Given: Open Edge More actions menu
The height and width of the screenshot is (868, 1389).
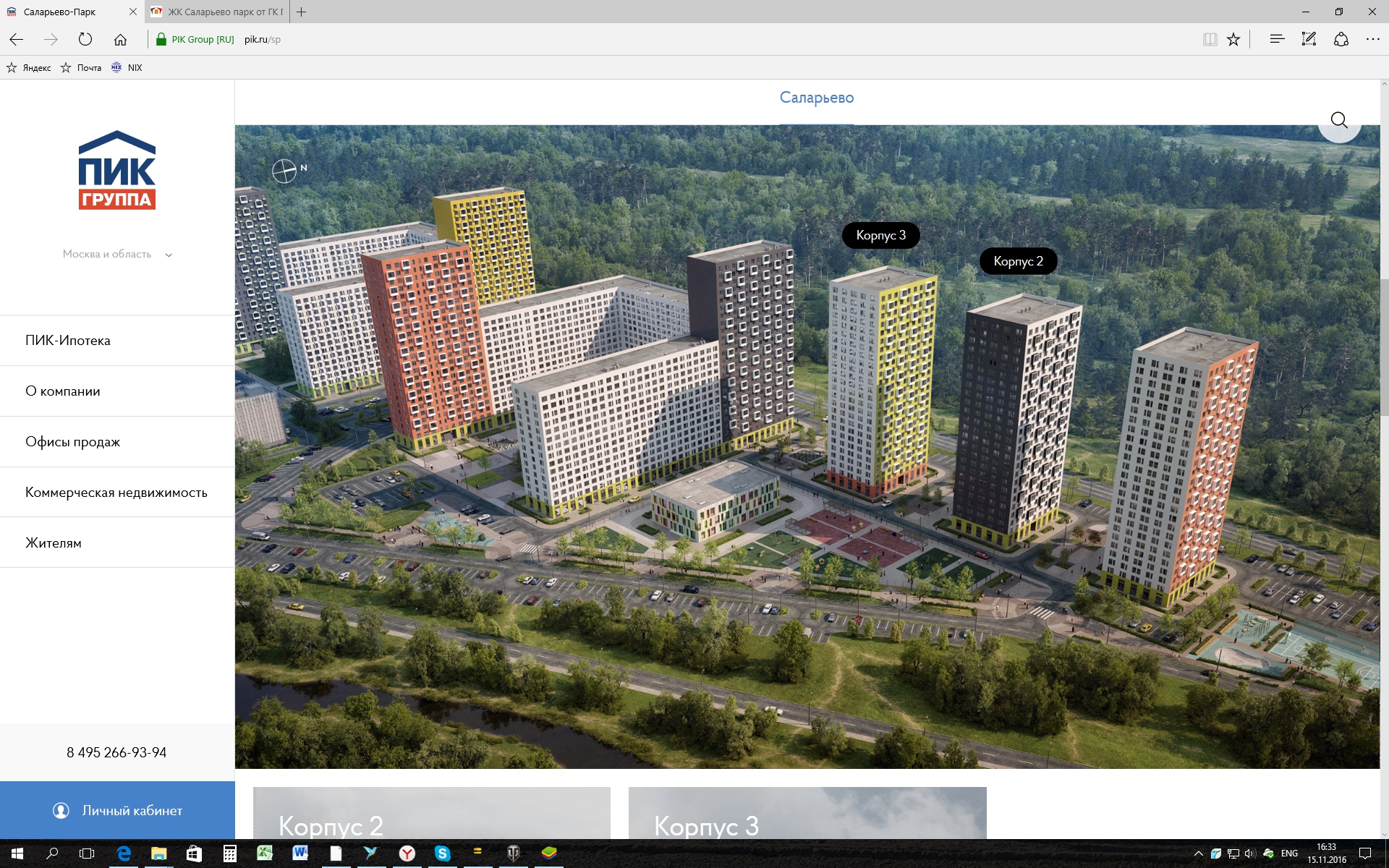Looking at the screenshot, I should (x=1372, y=40).
